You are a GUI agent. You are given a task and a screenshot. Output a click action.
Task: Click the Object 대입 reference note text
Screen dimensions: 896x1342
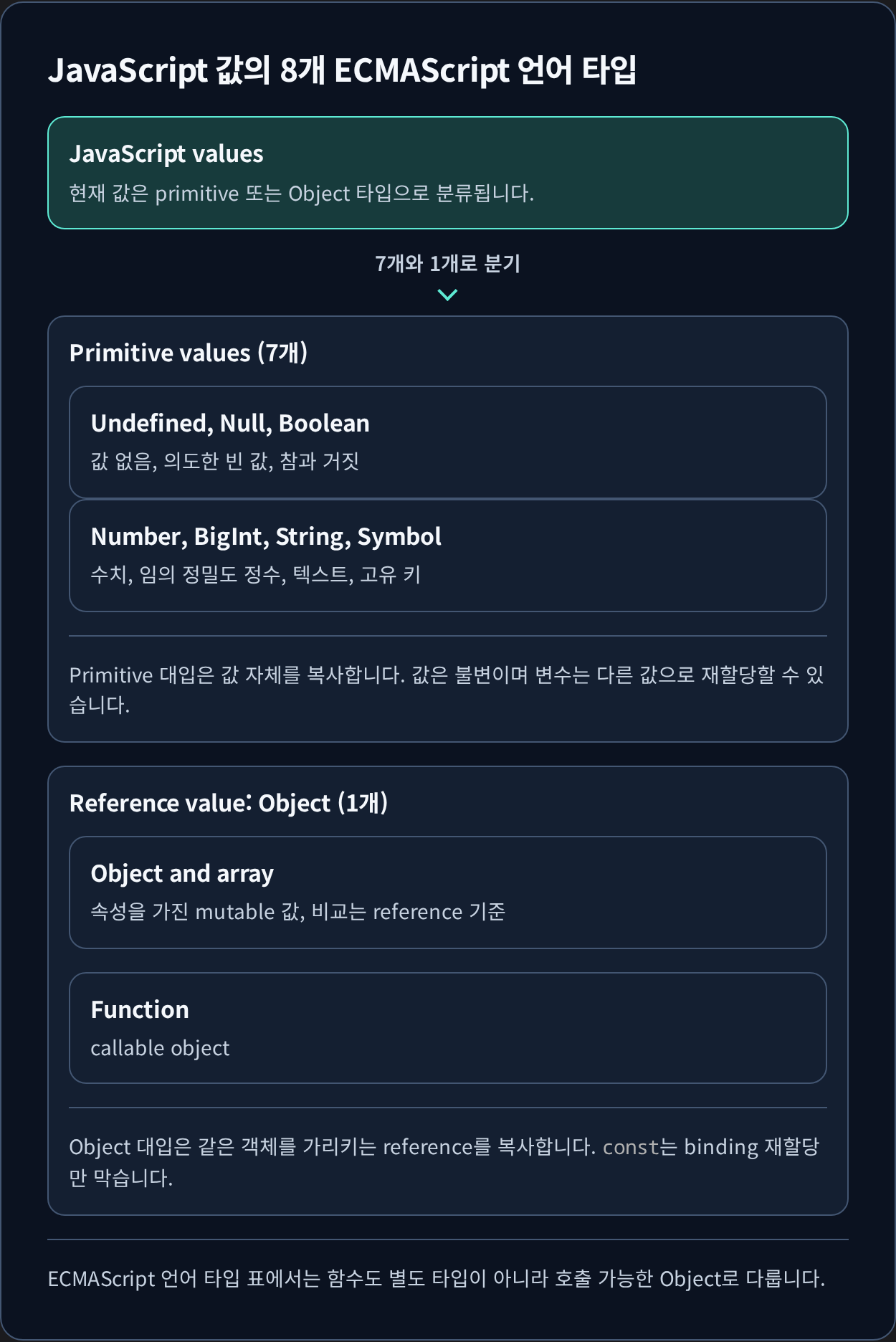point(444,1161)
